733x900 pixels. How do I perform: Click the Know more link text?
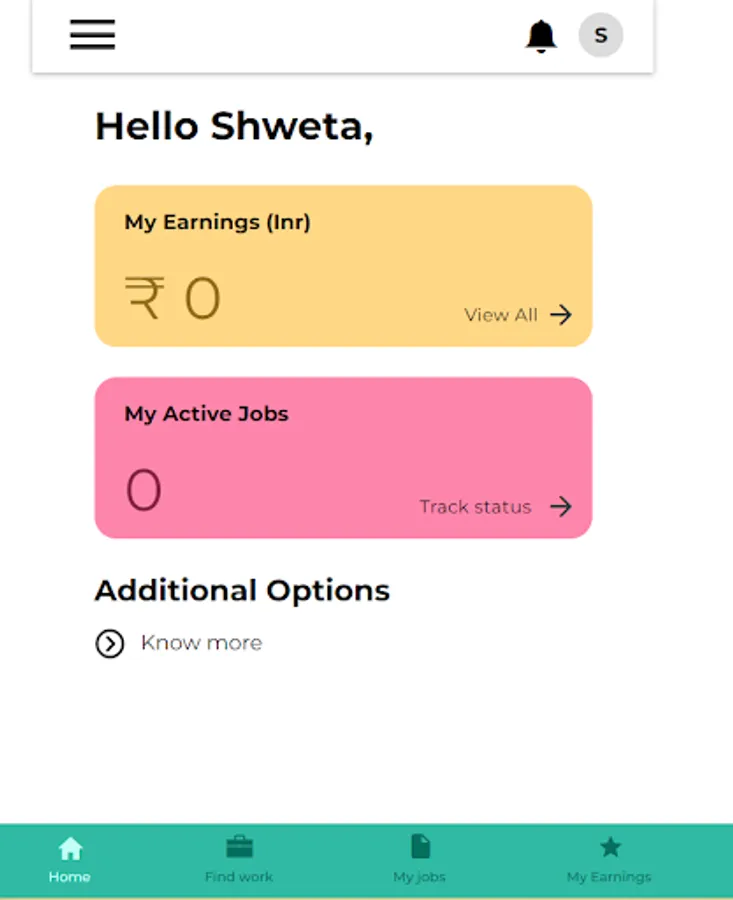[201, 643]
